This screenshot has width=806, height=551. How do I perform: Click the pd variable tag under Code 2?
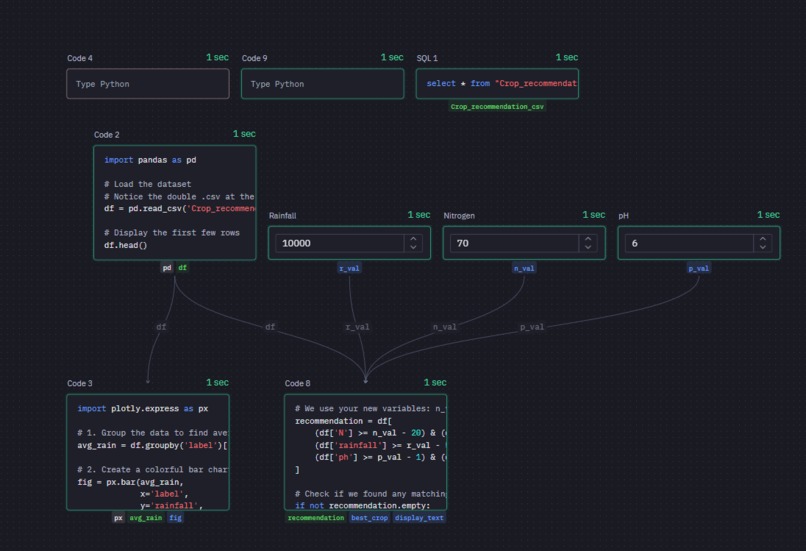(167, 268)
